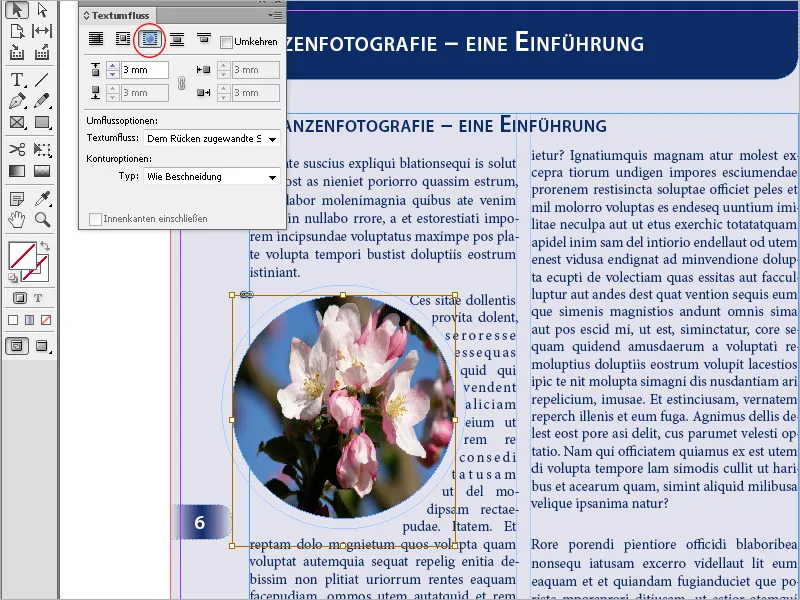Open the Textumfluss dropdown
The image size is (800, 600).
tap(273, 137)
